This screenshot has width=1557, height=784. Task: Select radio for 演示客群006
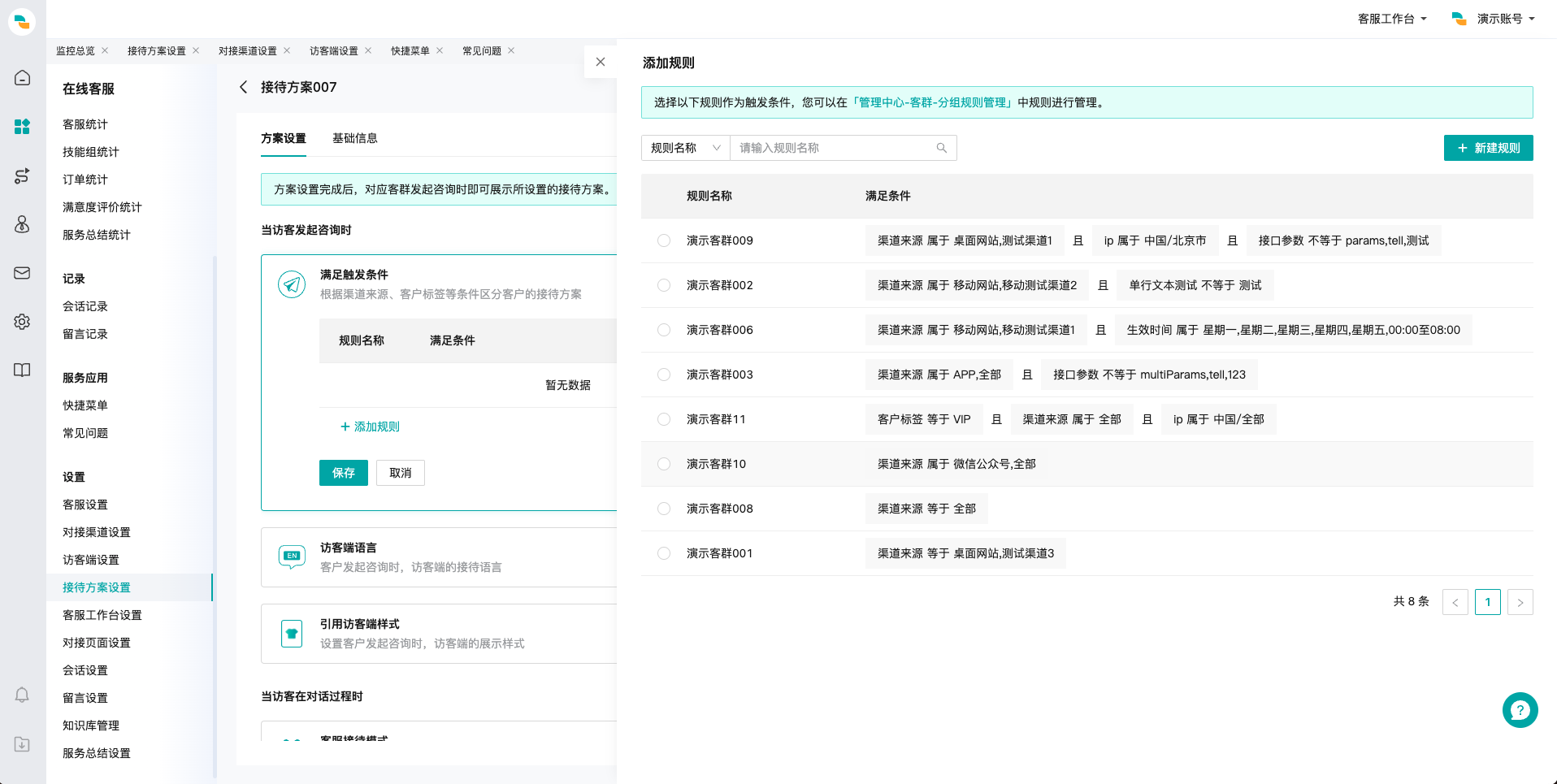pos(664,330)
